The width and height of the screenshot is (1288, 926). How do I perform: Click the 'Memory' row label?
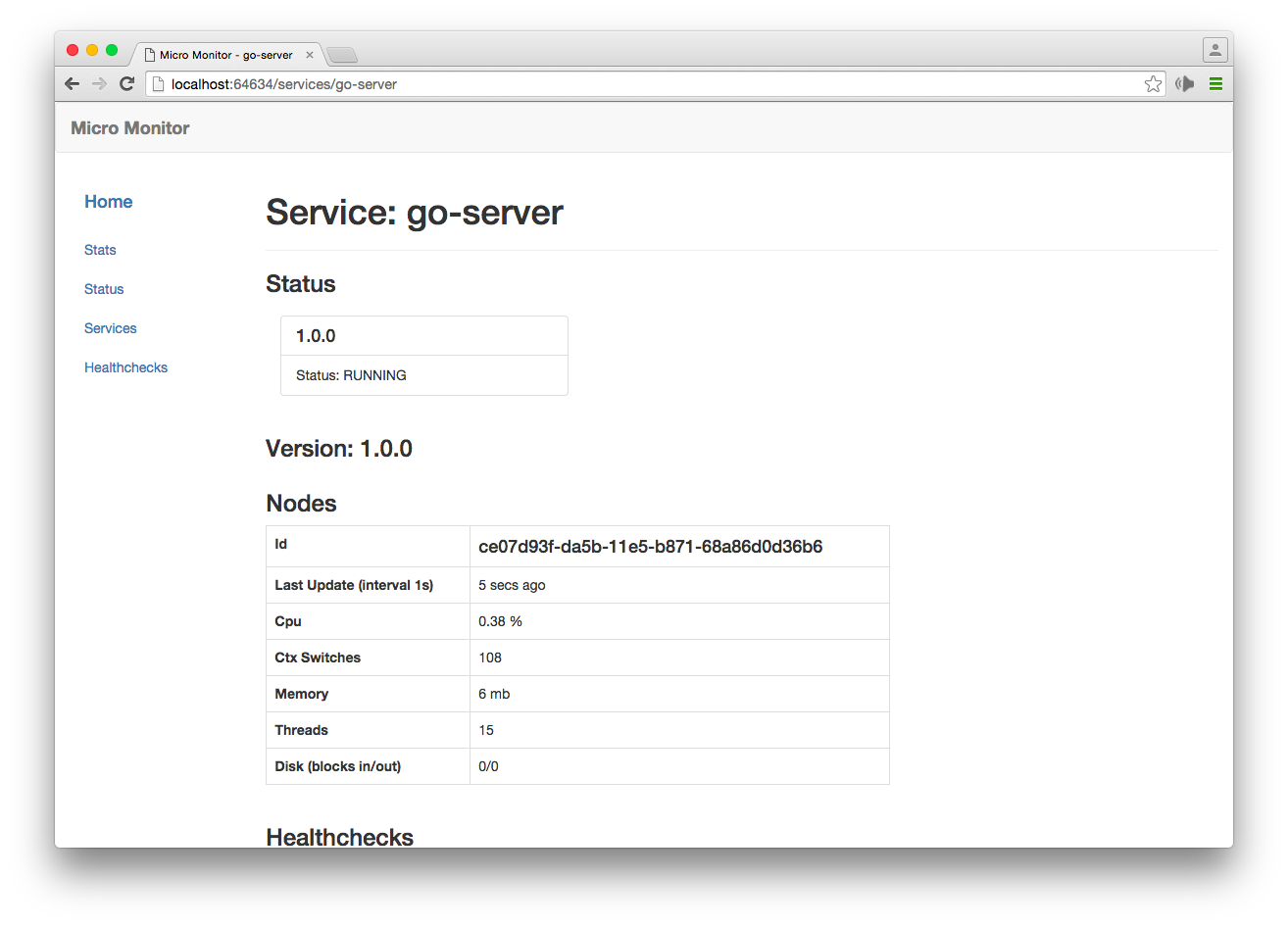coord(301,694)
